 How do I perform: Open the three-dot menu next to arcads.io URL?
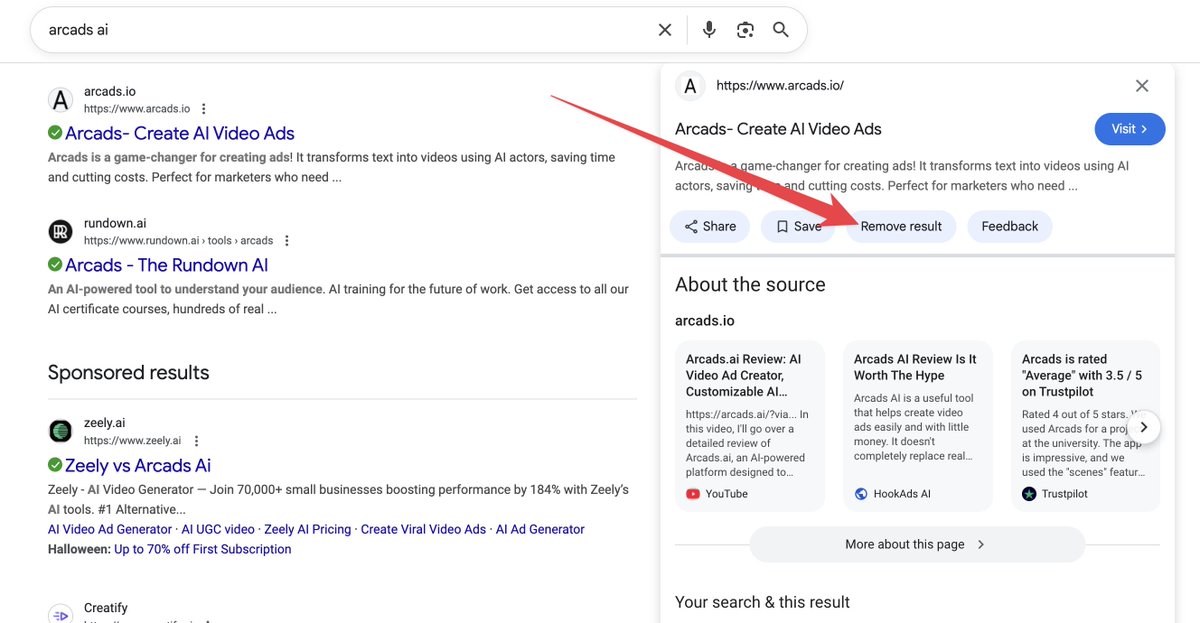tap(204, 109)
